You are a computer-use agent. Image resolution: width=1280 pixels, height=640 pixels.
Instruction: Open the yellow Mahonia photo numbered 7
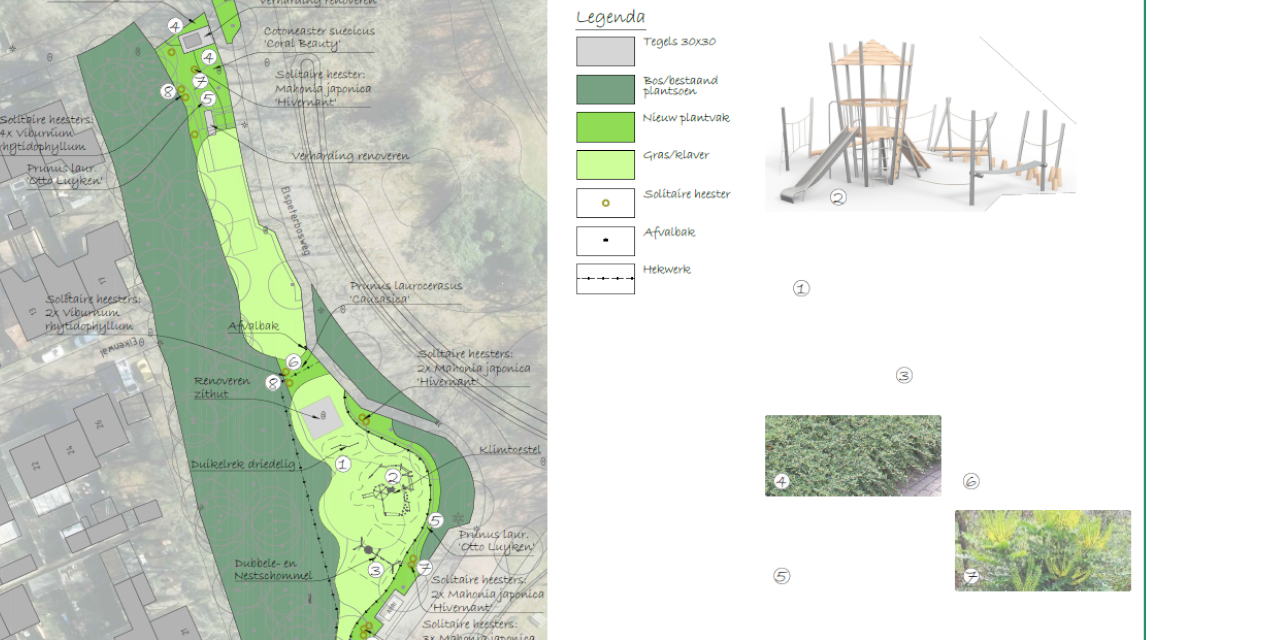(1043, 551)
